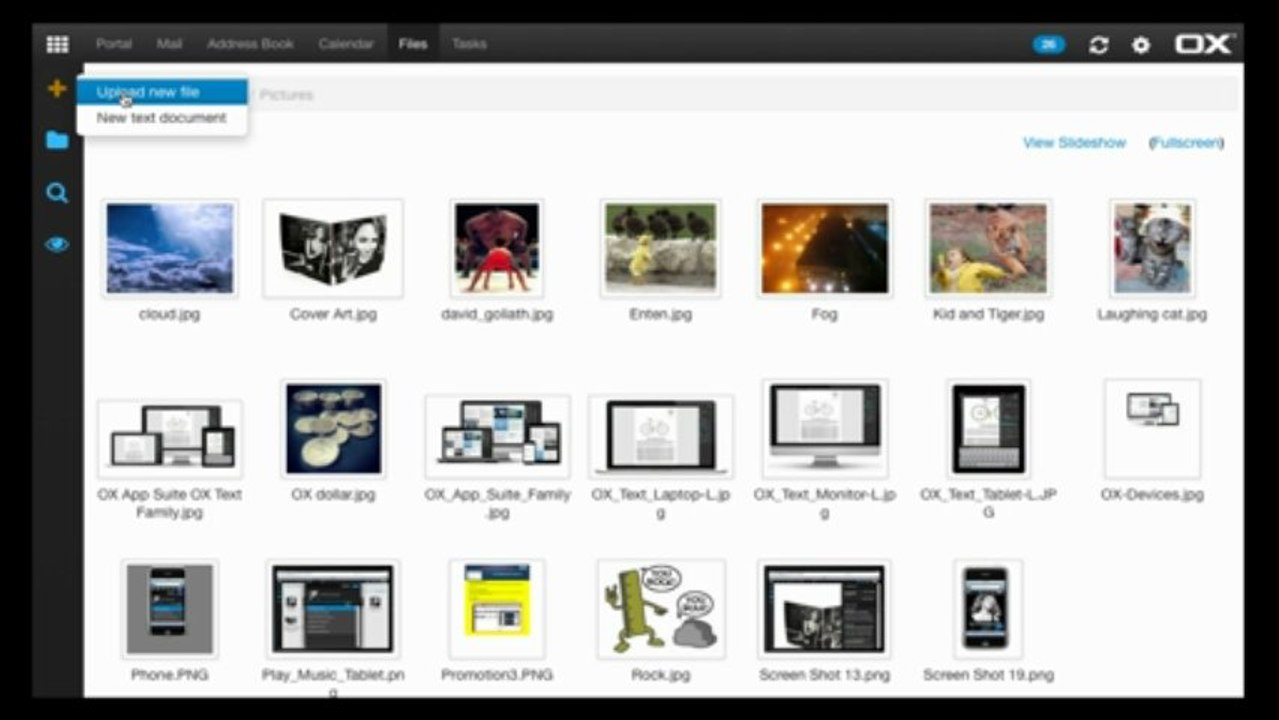The height and width of the screenshot is (720, 1279).
Task: Click the OX logo
Action: (x=1204, y=44)
